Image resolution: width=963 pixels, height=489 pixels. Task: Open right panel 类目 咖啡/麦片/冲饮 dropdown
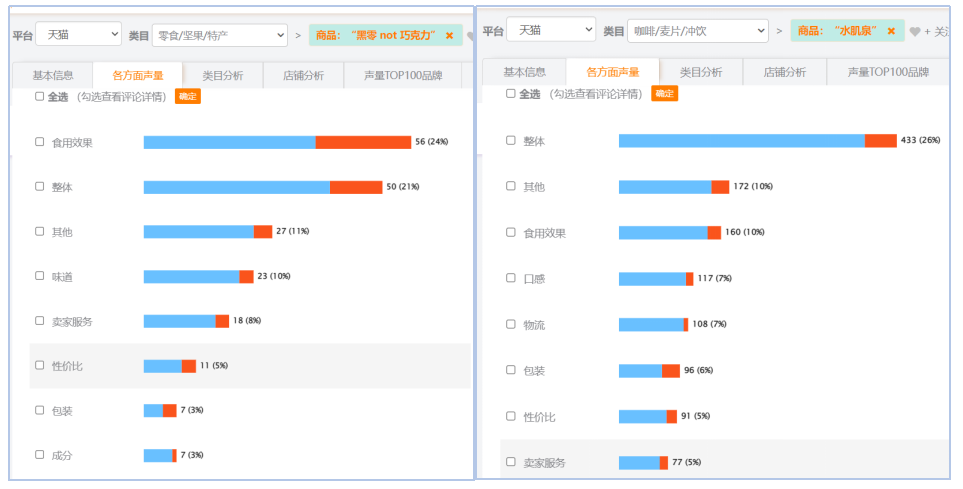[x=698, y=31]
